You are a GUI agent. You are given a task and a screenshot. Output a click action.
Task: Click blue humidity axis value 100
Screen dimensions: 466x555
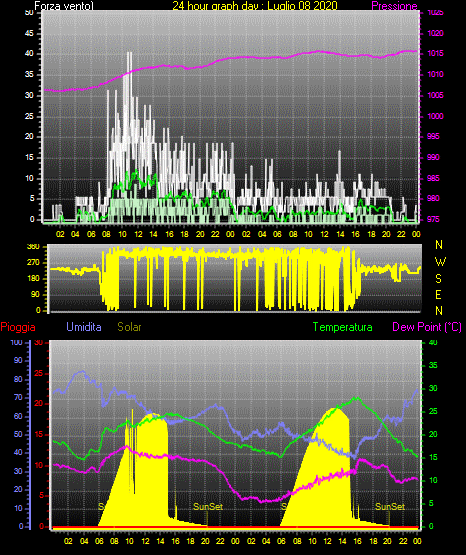[x=16, y=342]
